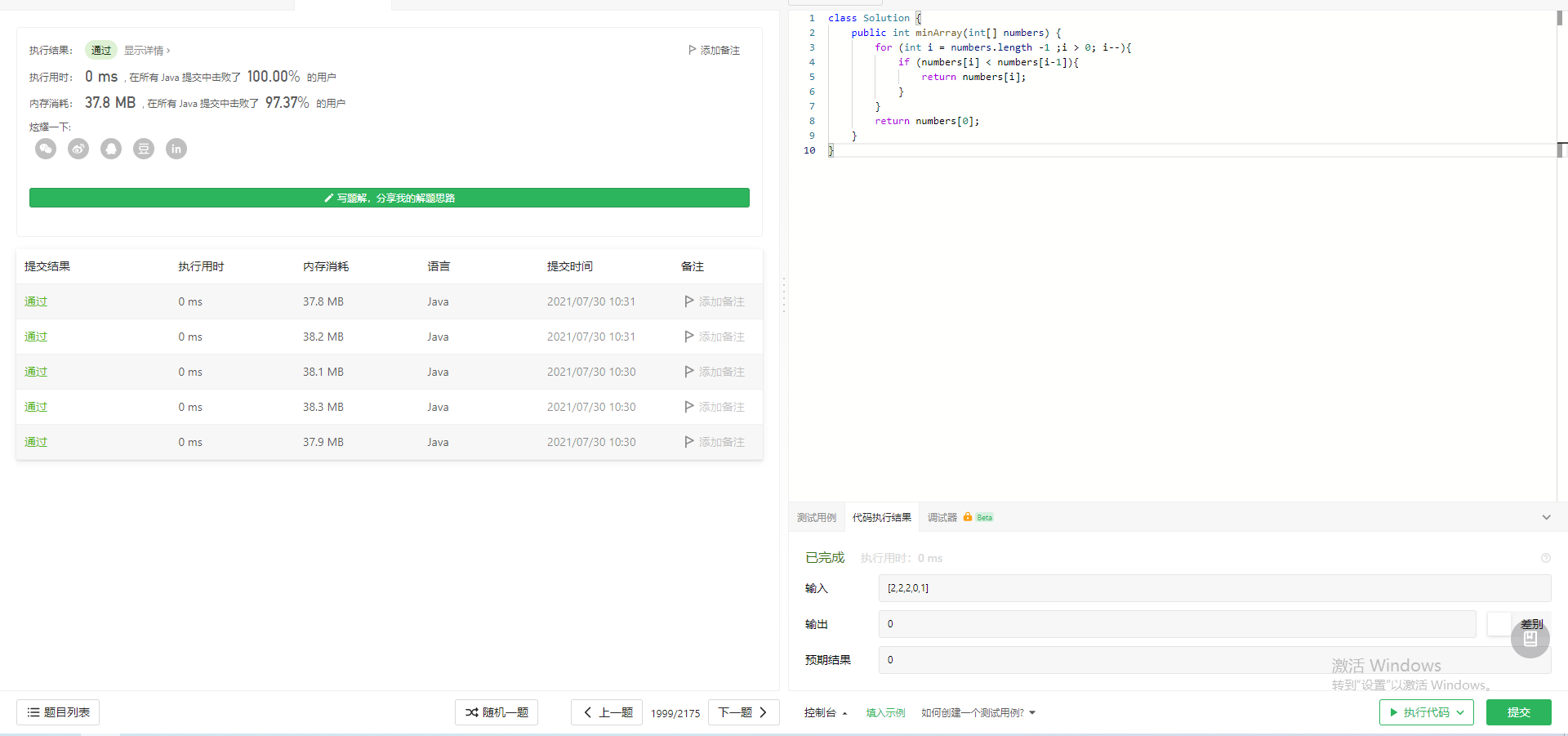Open the 通过 submission with 38.2 MB
Screen dimensions: 1568x736
[x=36, y=337]
